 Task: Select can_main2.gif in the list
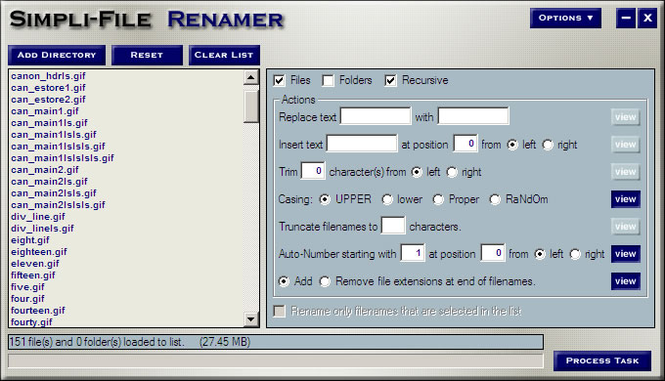pos(45,170)
